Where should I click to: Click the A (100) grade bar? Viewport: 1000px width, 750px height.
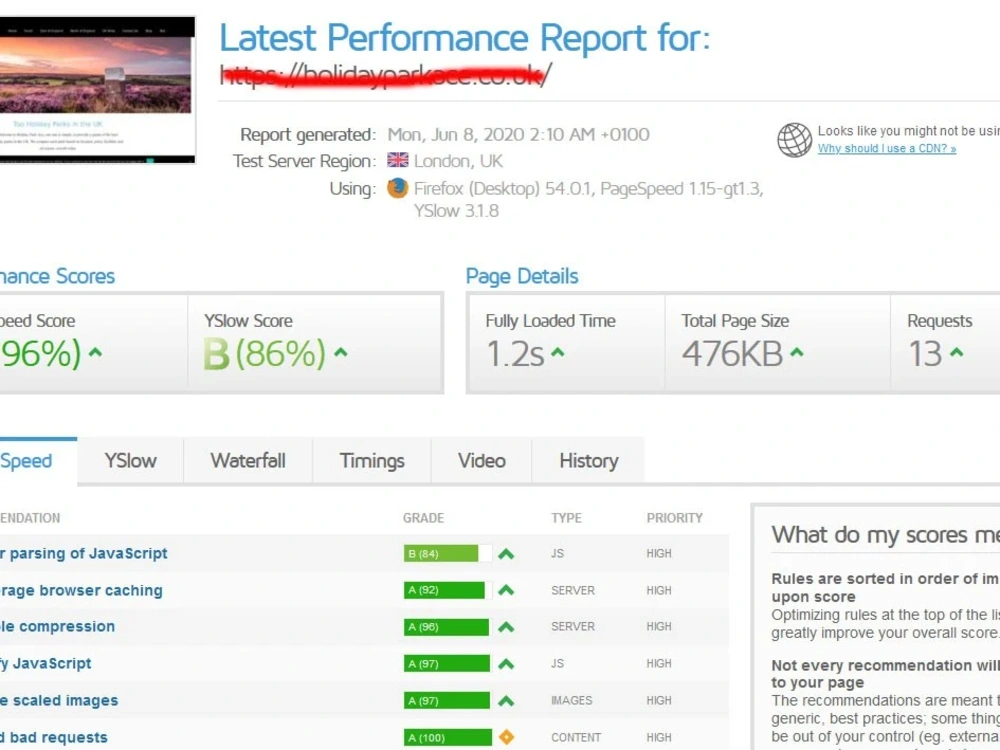pyautogui.click(x=448, y=737)
